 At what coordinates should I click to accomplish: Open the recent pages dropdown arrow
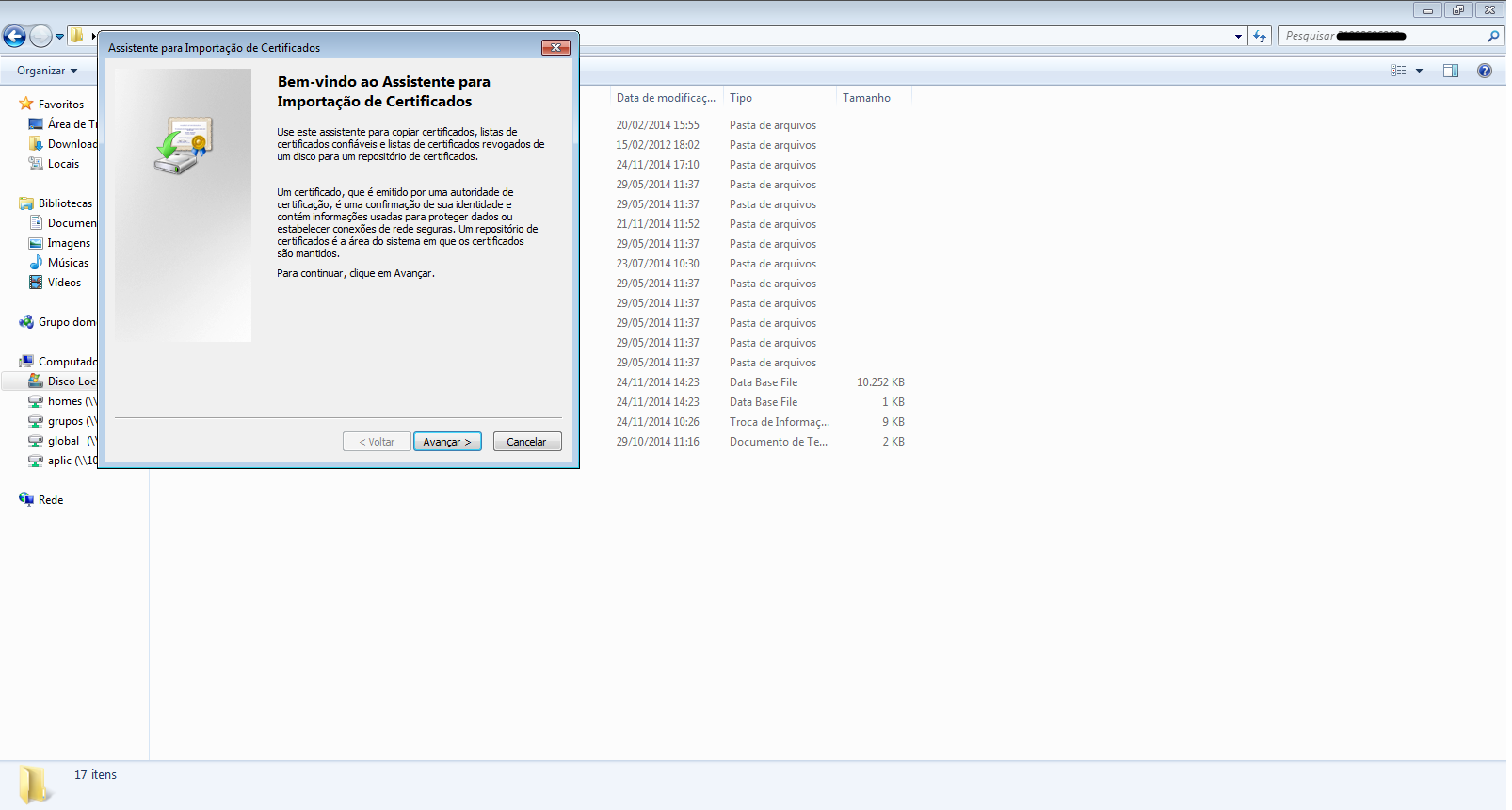tap(59, 37)
